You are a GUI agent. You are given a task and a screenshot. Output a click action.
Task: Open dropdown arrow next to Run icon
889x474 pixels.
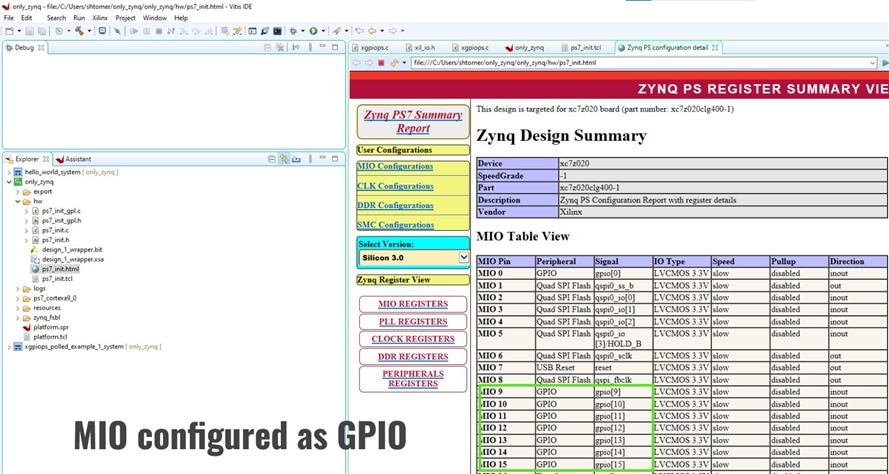pyautogui.click(x=323, y=31)
